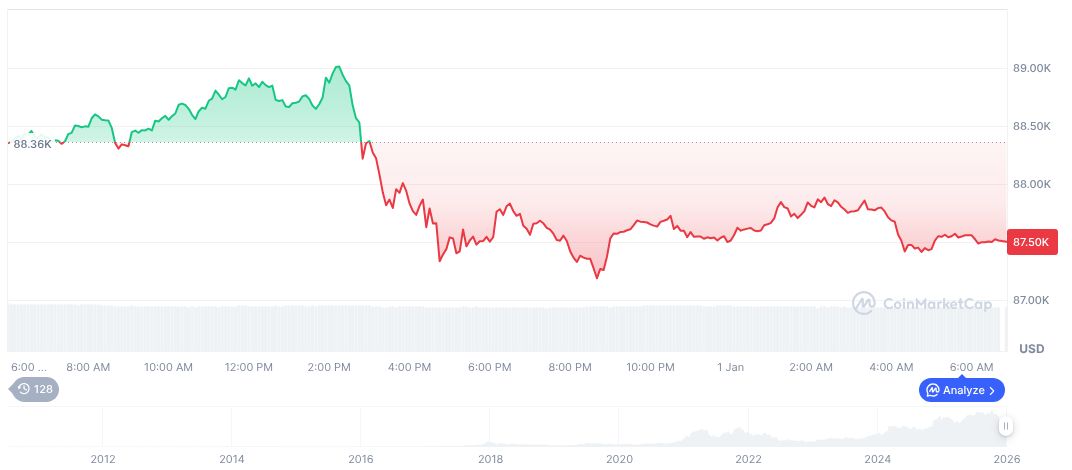1072x470 pixels.
Task: Click the 89.00K price axis label
Action: click(x=1031, y=68)
